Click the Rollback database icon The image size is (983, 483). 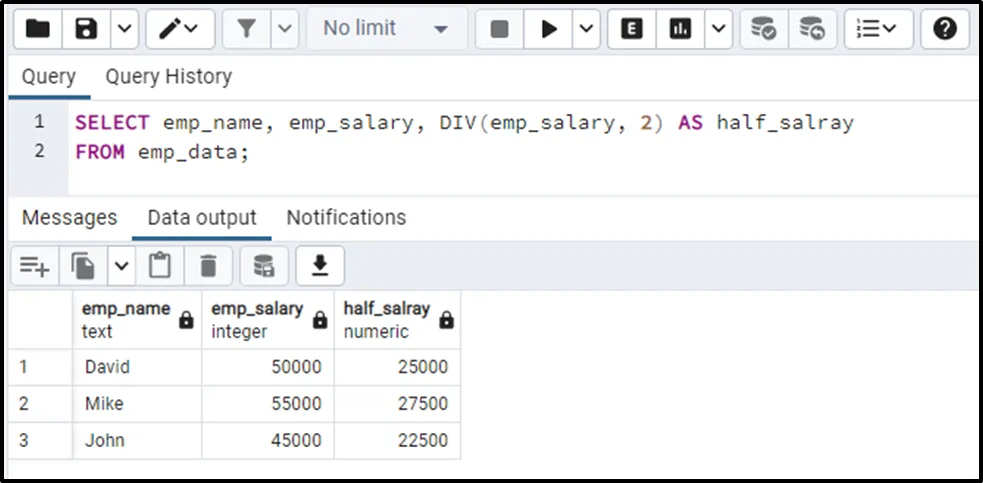click(x=812, y=29)
